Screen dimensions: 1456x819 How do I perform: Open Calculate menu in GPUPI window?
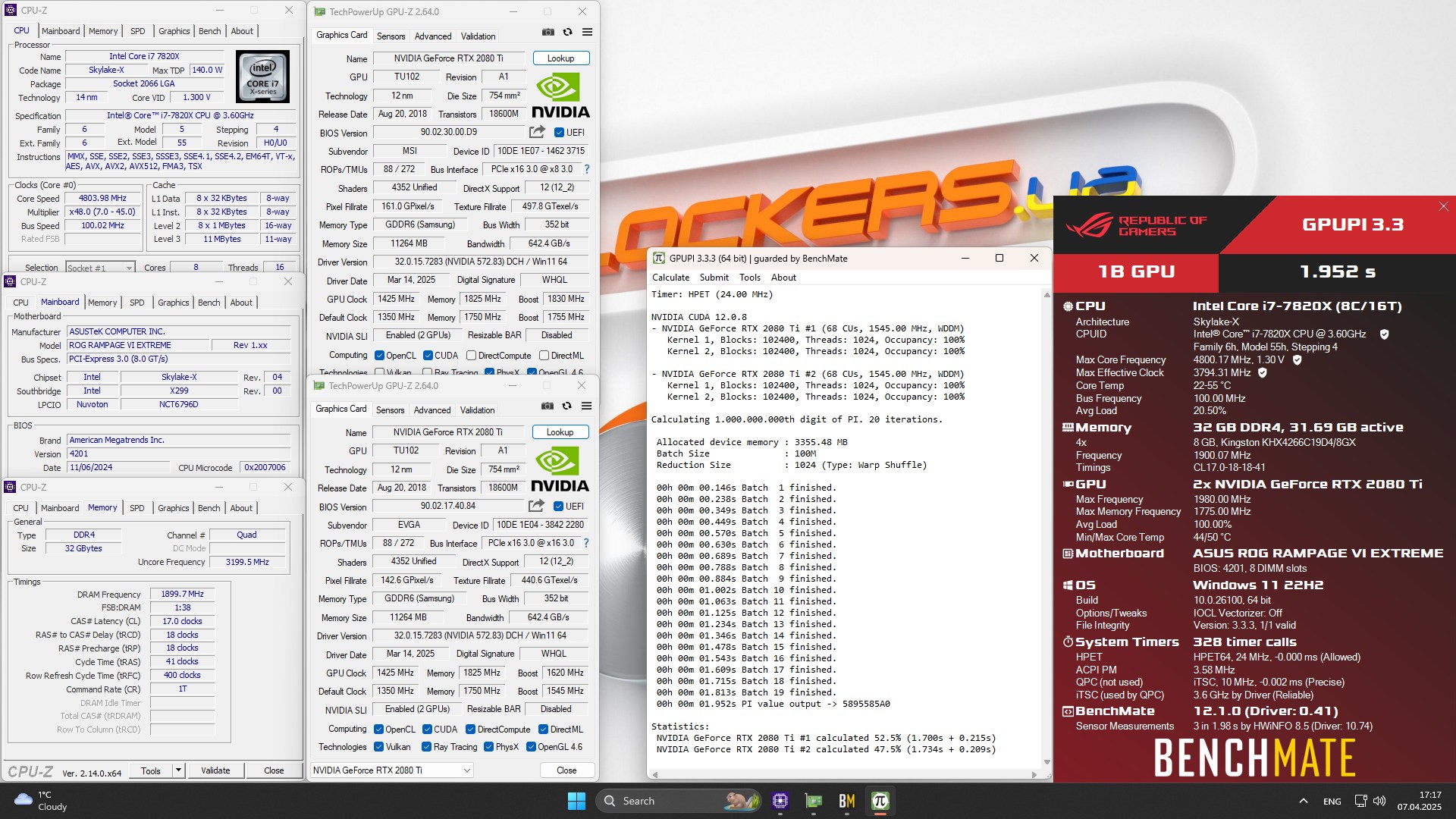(670, 278)
